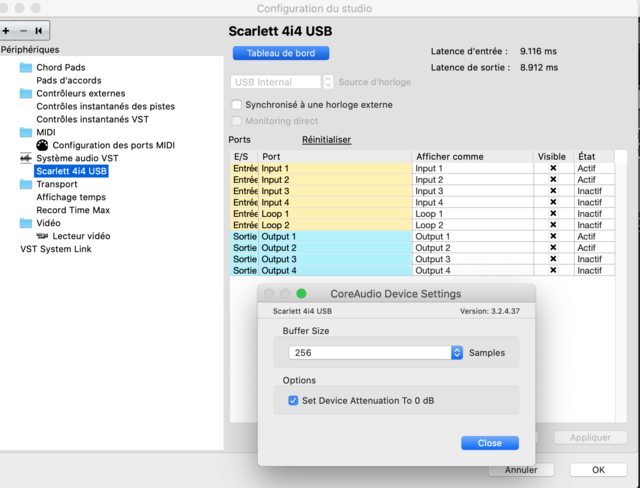Toggle Synchronisé à une horloge externe checkbox

click(236, 105)
